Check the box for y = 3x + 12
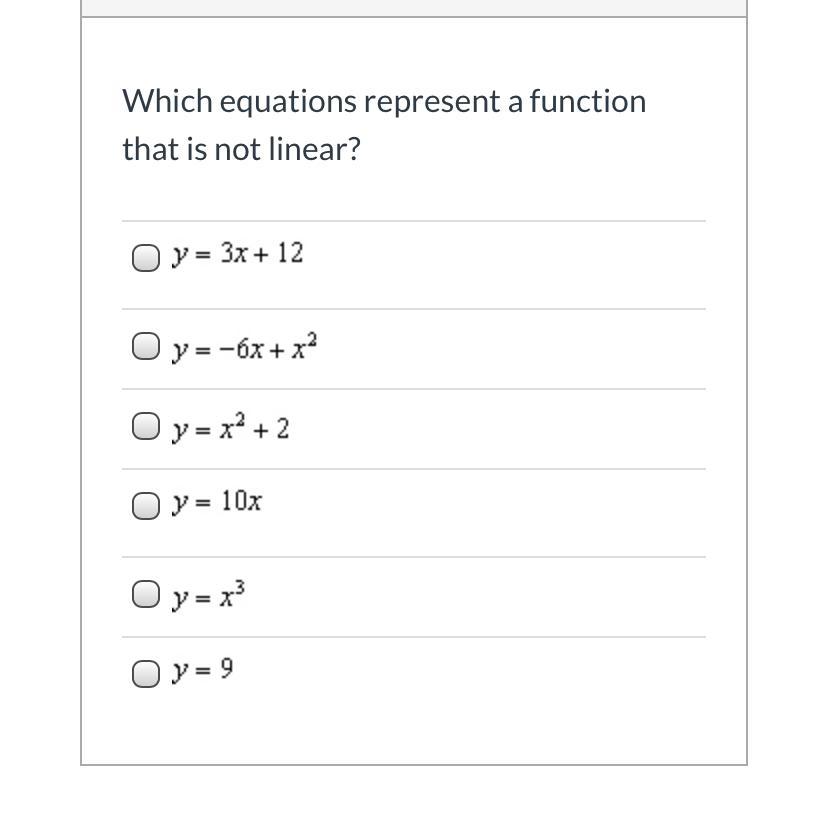 [146, 258]
